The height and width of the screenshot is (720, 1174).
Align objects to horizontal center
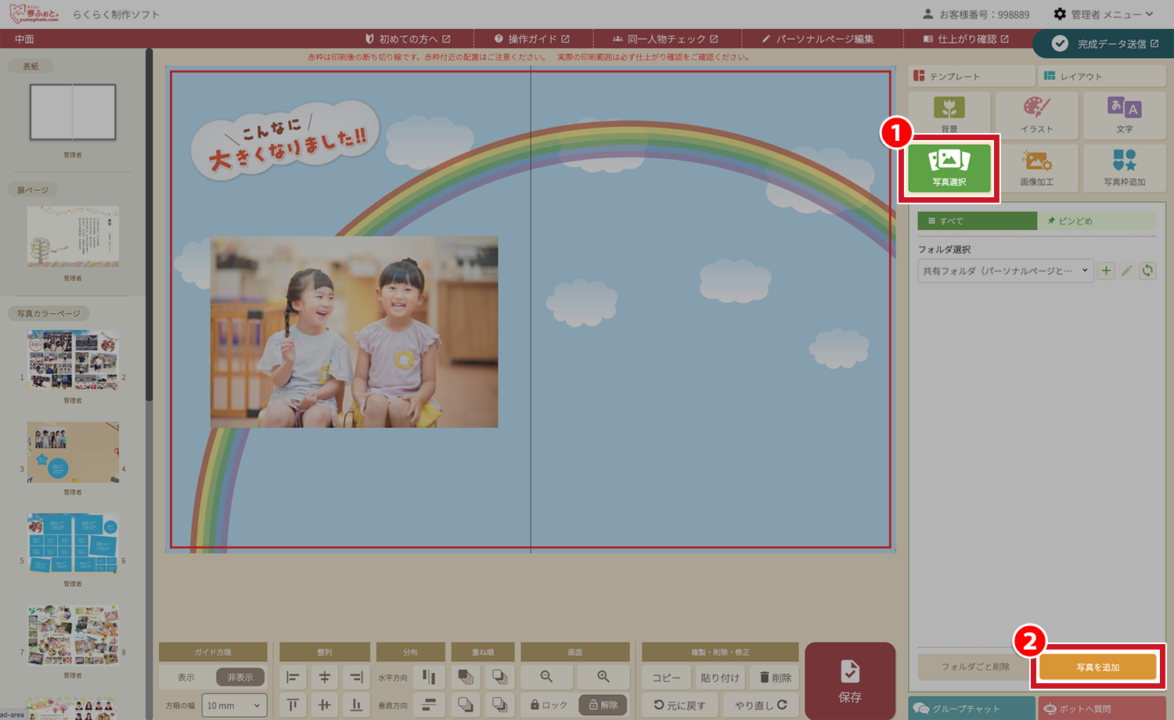point(324,677)
